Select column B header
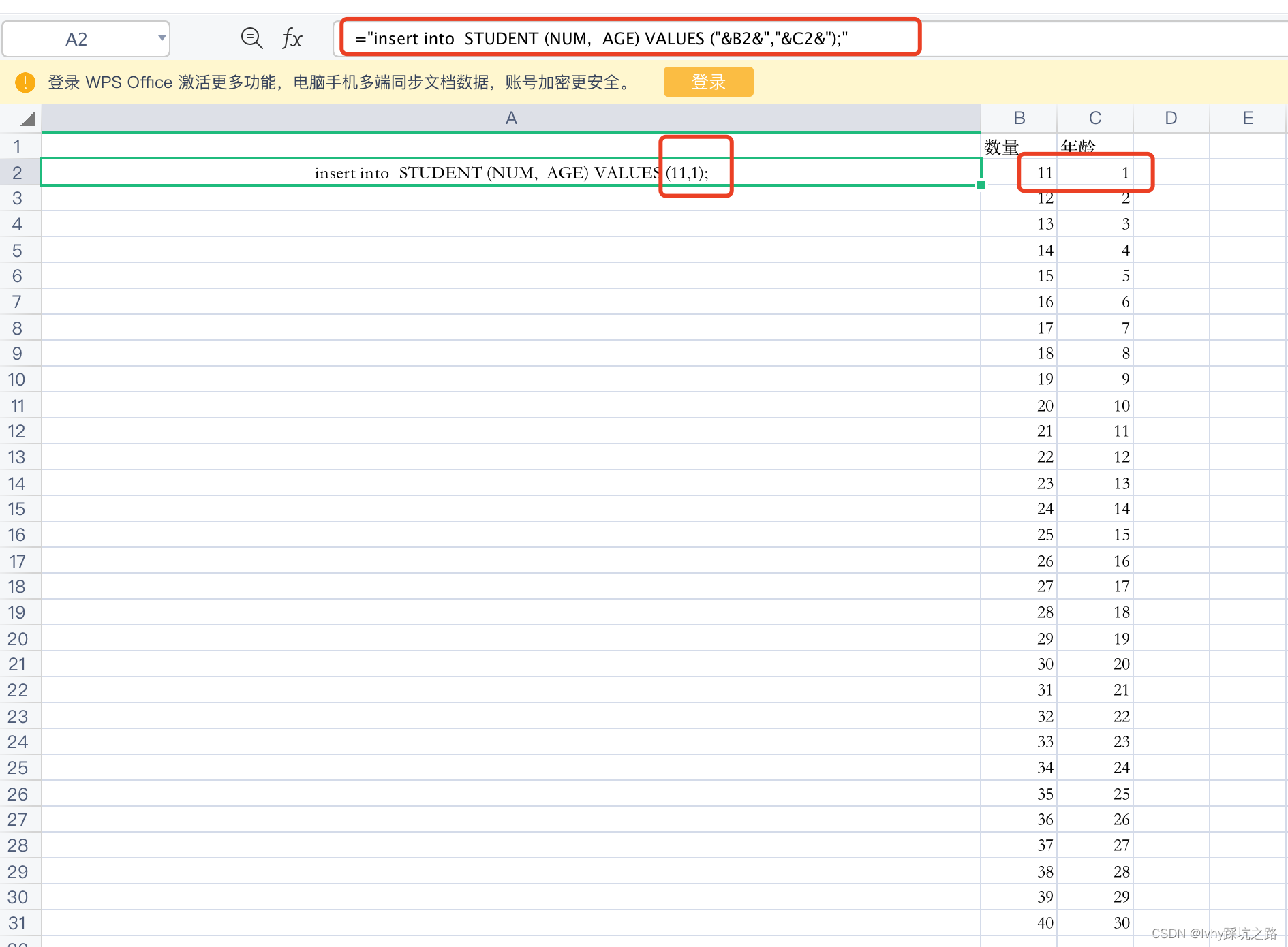Screen dimensions: 1288x947 click(1018, 118)
